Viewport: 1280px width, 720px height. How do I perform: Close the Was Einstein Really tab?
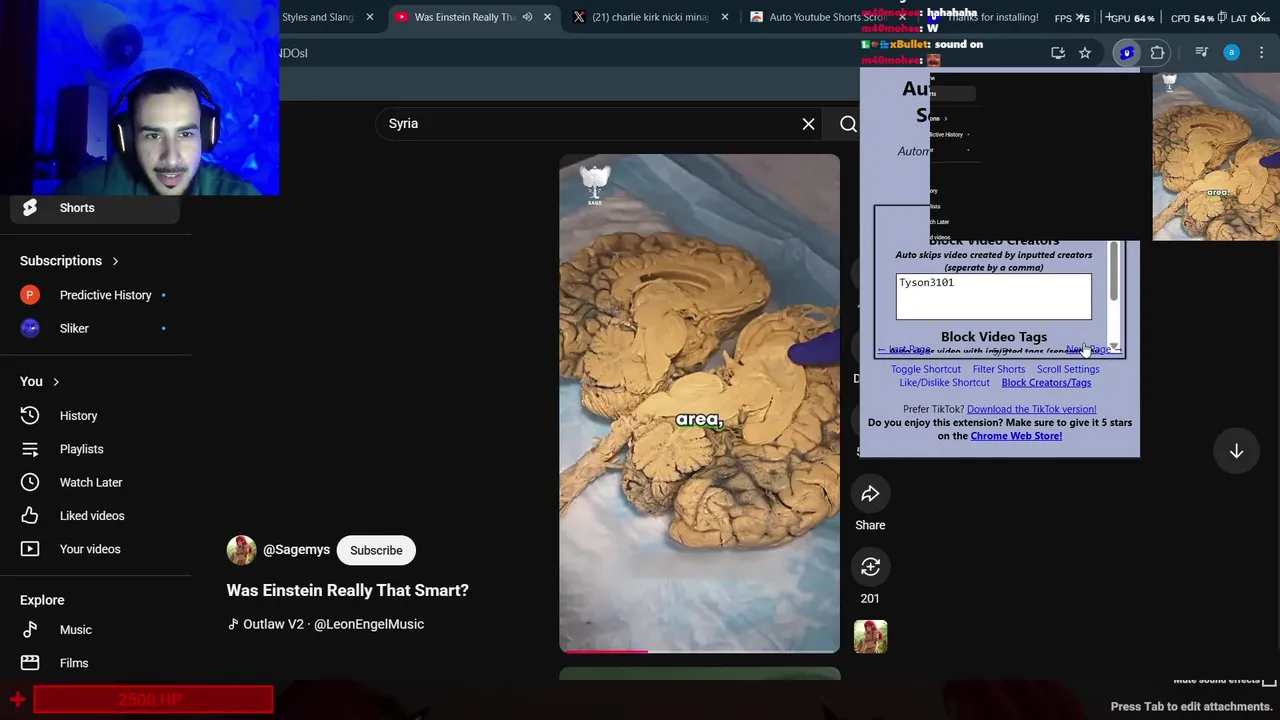click(x=547, y=17)
